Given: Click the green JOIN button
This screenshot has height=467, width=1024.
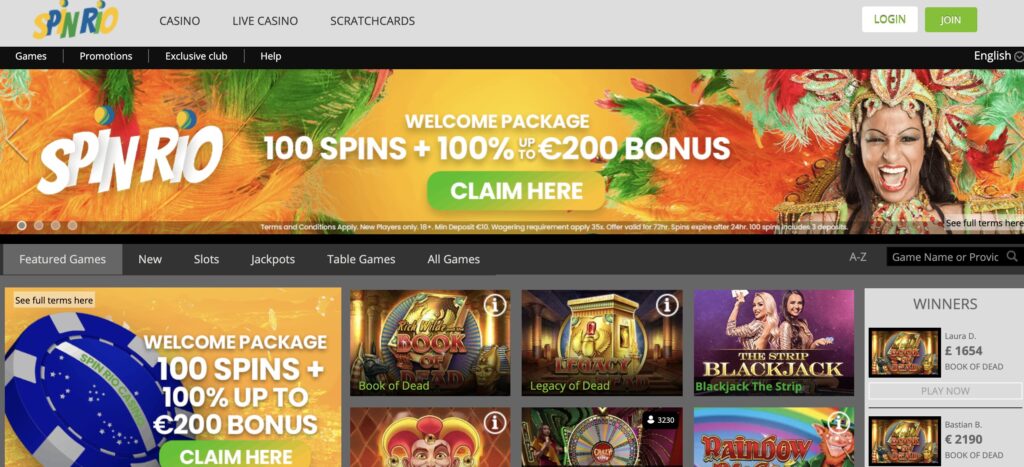Looking at the screenshot, I should [x=951, y=20].
